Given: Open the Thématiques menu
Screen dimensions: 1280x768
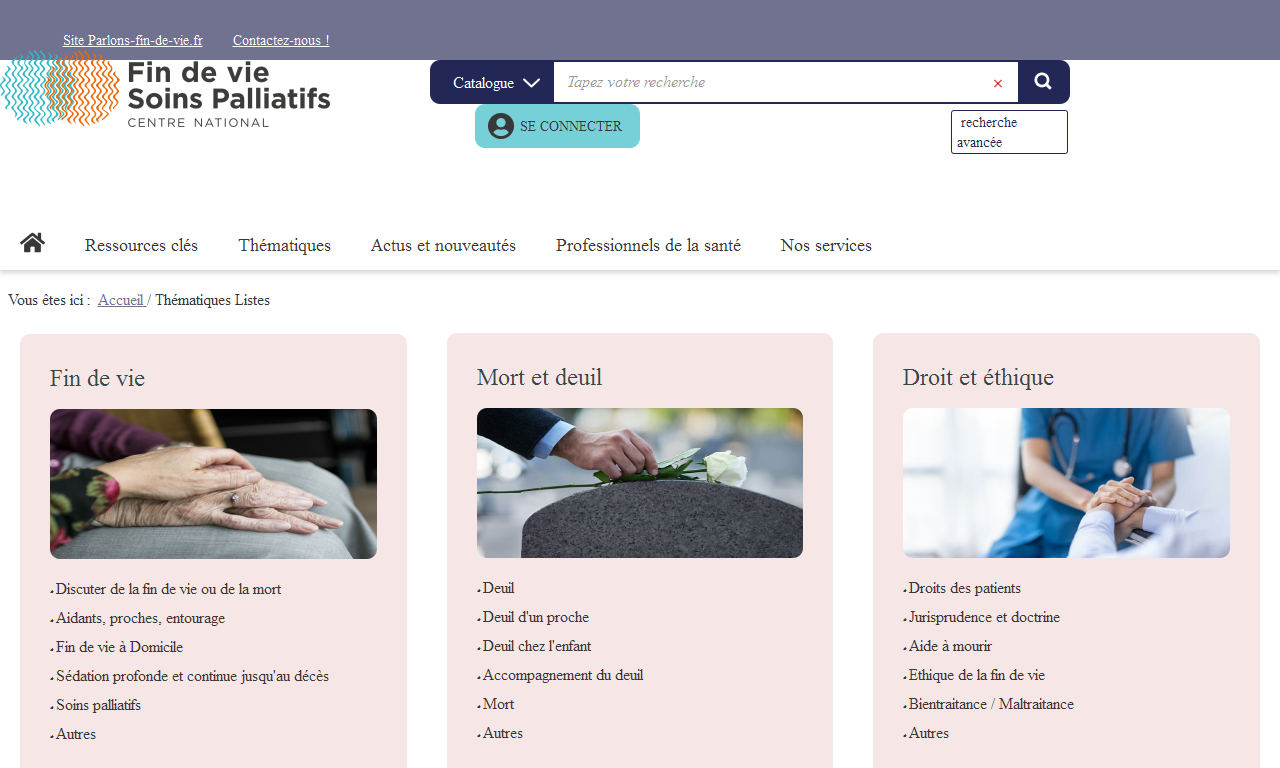Looking at the screenshot, I should [x=284, y=245].
